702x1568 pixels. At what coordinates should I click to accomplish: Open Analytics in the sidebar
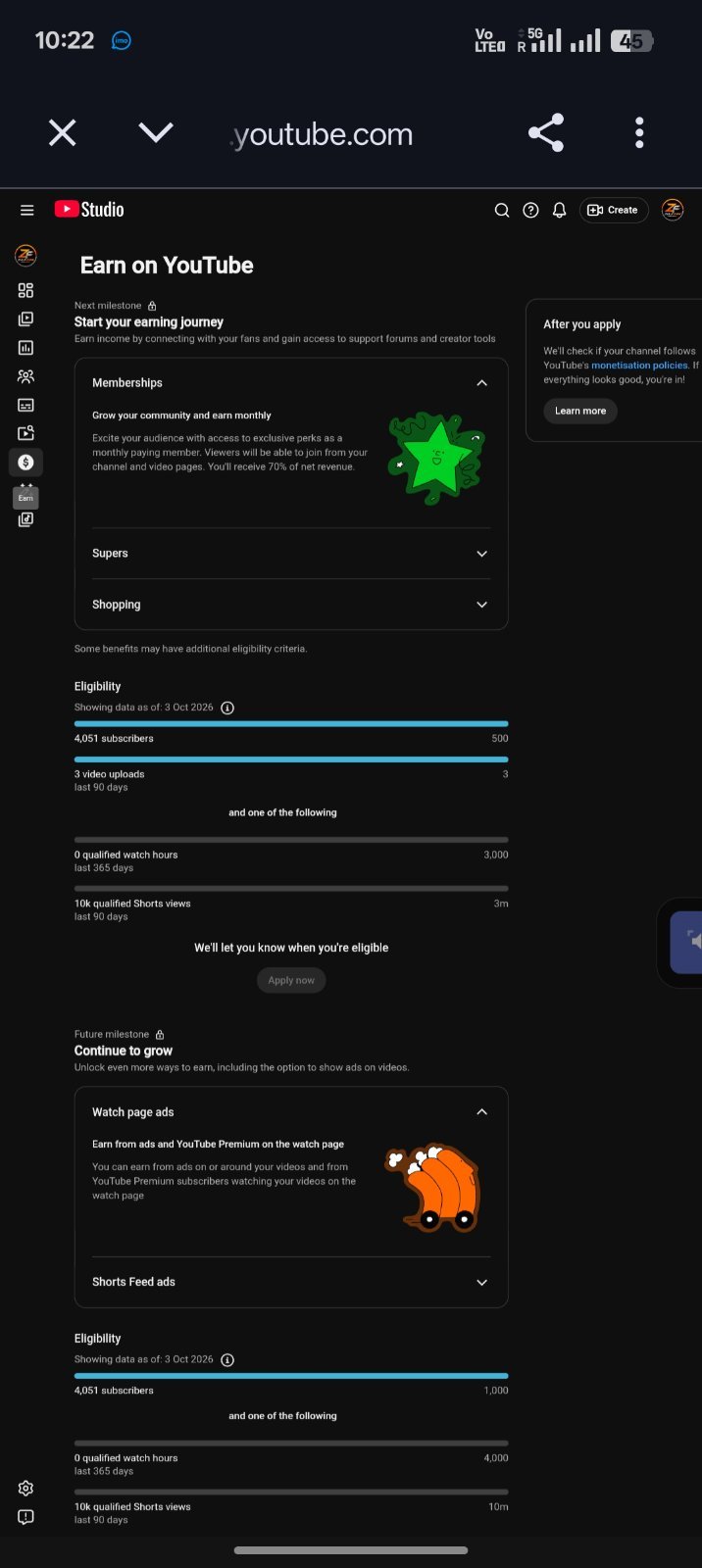[x=25, y=347]
